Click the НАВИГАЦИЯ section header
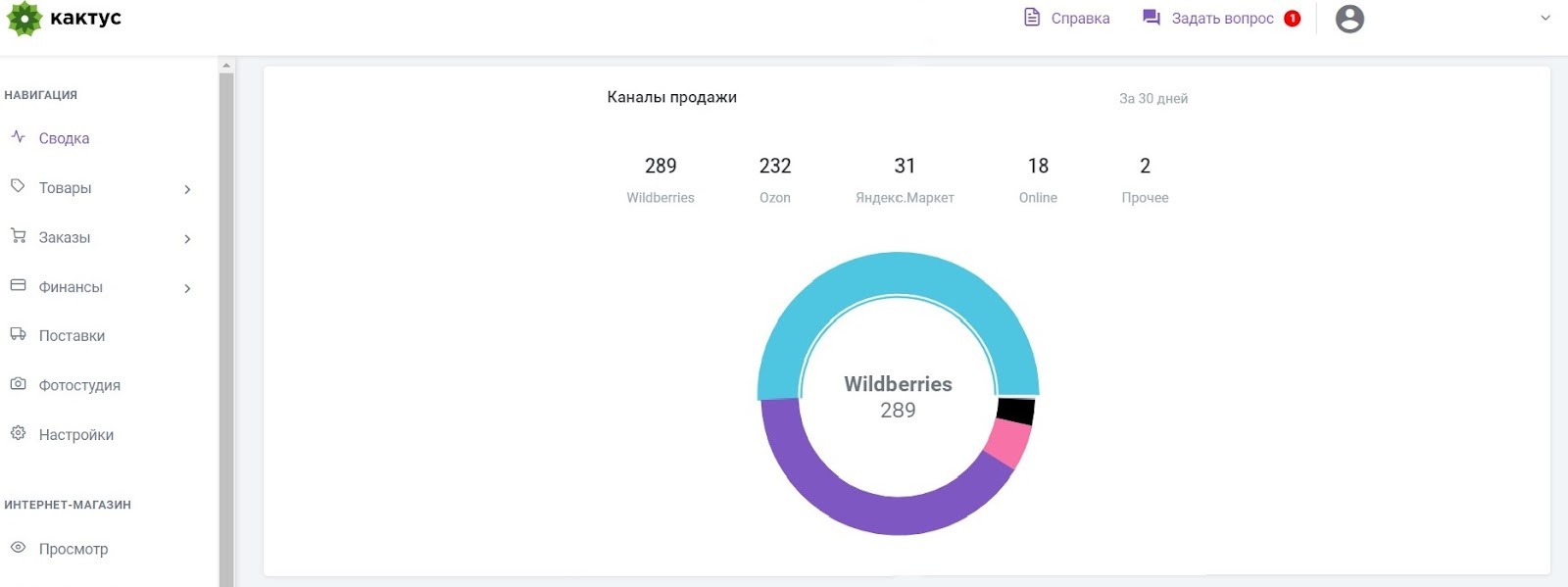 point(40,95)
